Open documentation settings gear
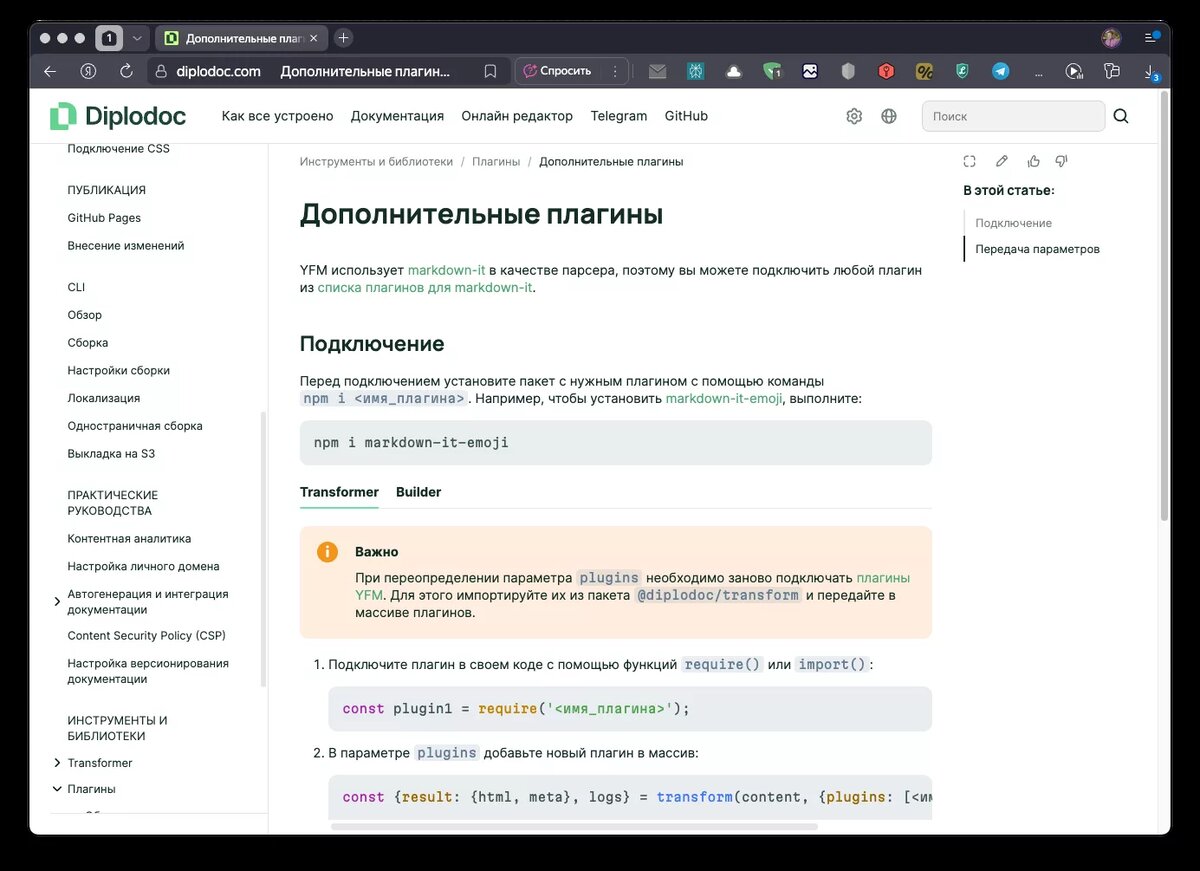This screenshot has height=871, width=1200. click(854, 116)
